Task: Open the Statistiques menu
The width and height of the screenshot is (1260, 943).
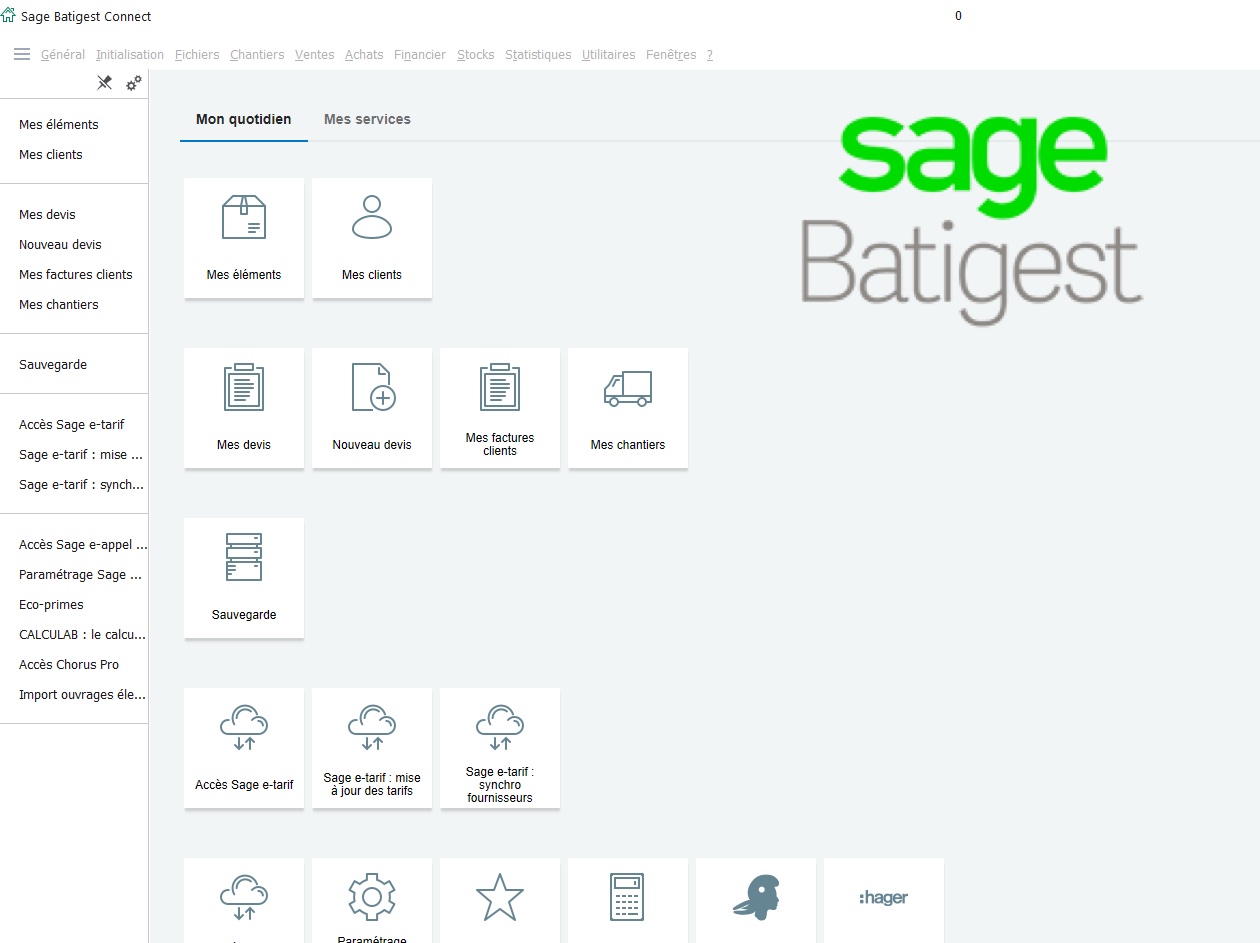Action: pyautogui.click(x=538, y=55)
